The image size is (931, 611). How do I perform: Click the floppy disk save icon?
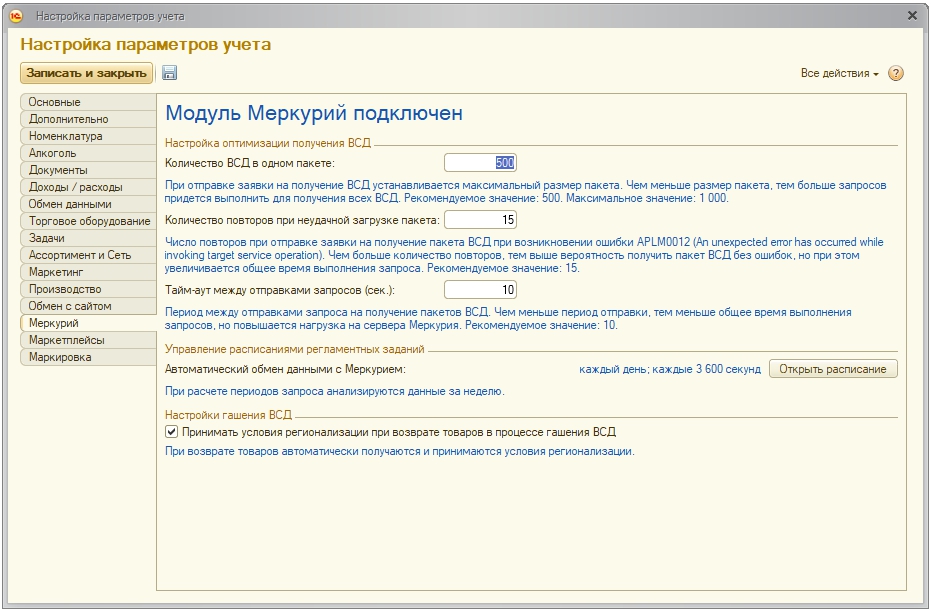point(169,73)
